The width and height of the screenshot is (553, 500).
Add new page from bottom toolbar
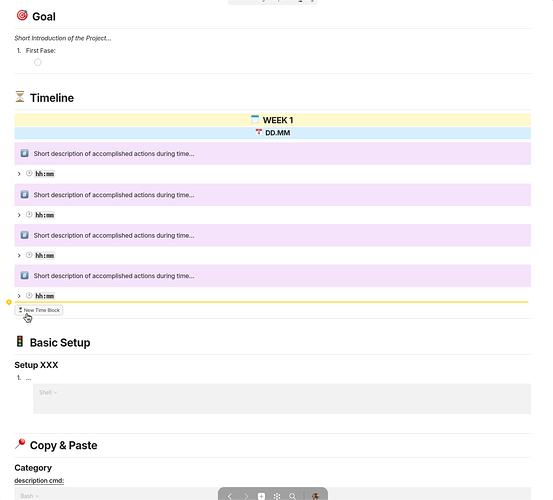click(261, 496)
